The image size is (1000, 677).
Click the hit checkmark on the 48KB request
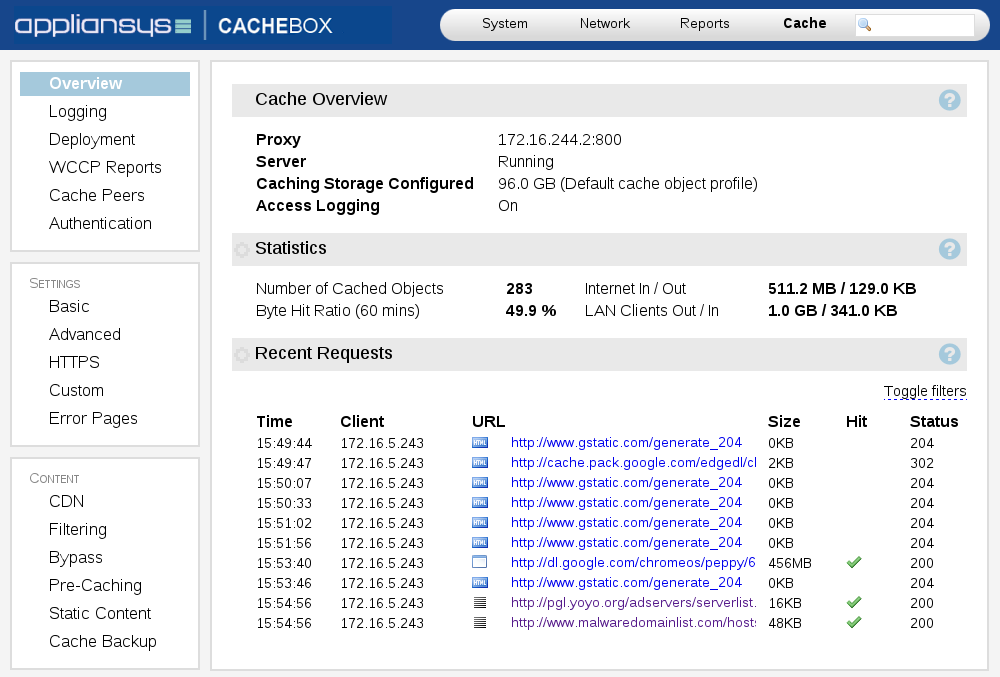[x=854, y=622]
